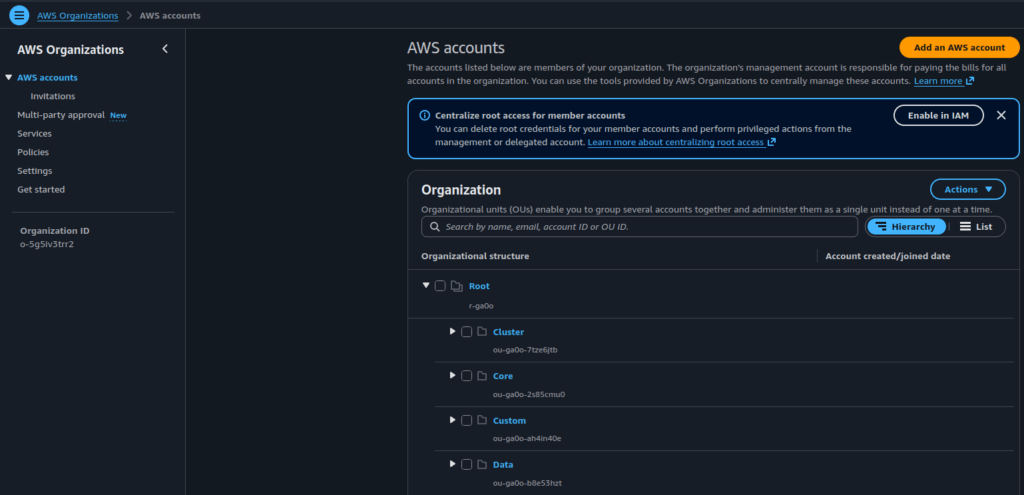Follow the Learn more link
The image size is (1024, 495).
tap(938, 81)
